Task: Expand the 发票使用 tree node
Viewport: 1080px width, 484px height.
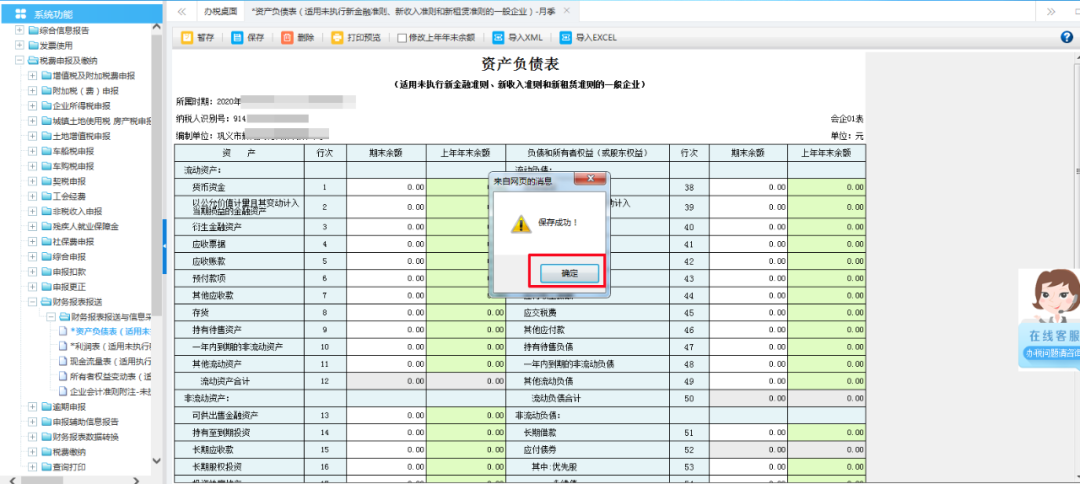Action: [19, 45]
